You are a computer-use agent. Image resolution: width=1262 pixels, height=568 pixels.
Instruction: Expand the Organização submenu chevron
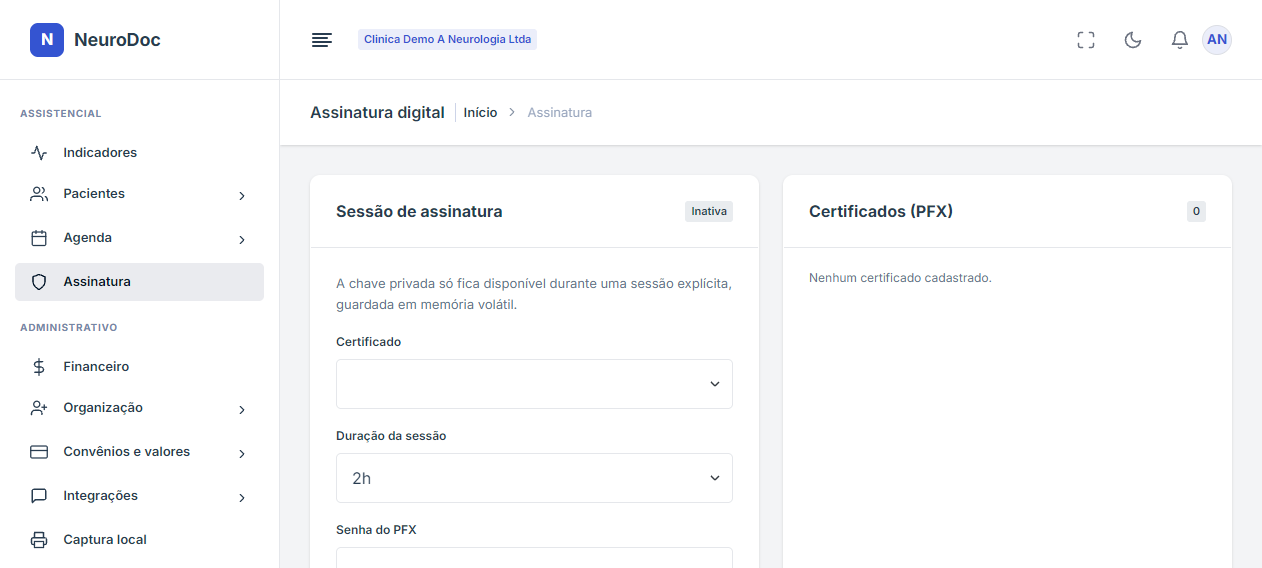point(242,410)
